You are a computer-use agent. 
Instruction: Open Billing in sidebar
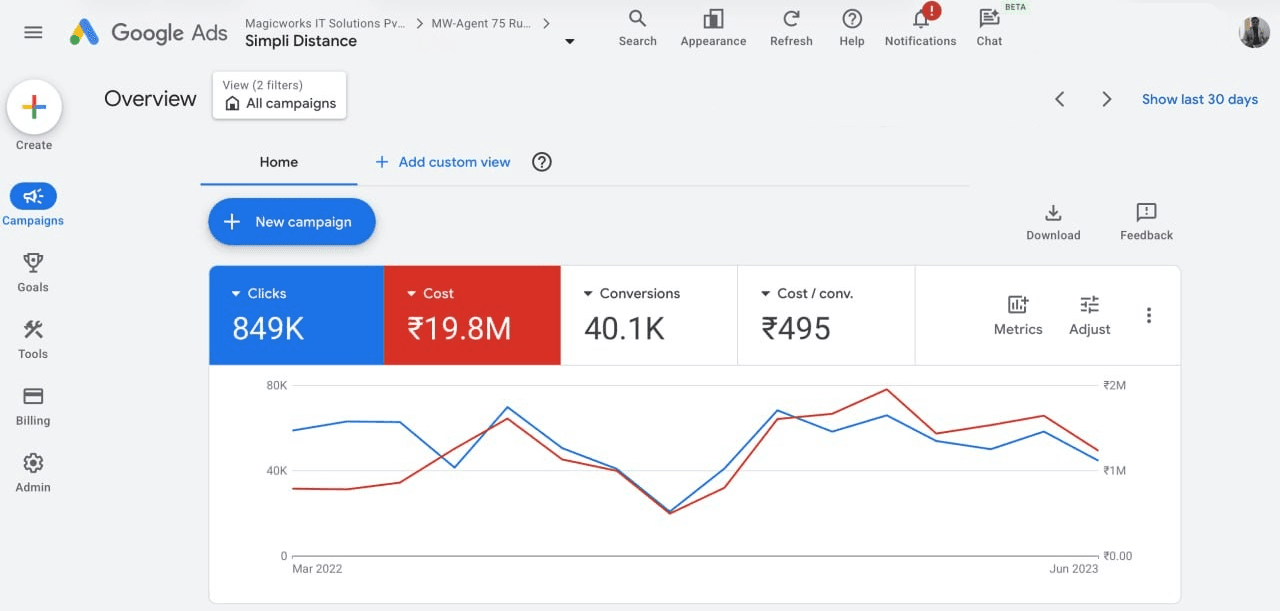pos(33,406)
